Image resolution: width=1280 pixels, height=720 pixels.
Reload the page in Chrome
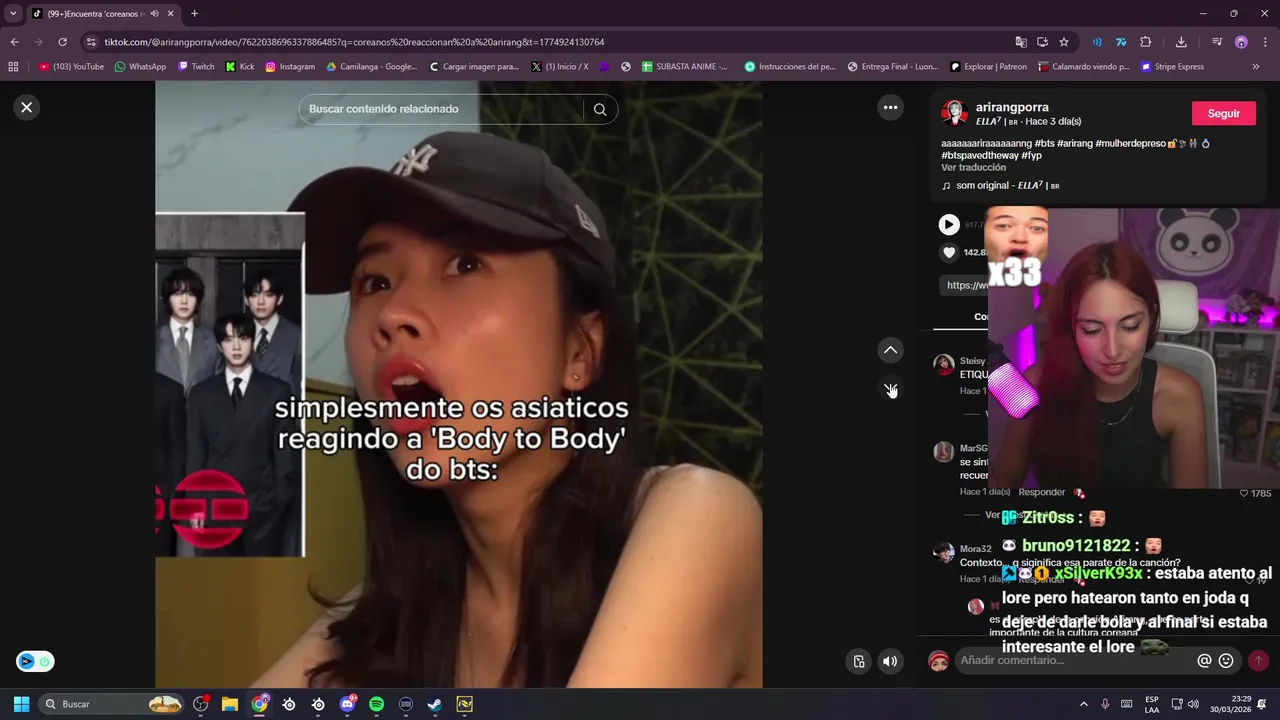click(62, 42)
